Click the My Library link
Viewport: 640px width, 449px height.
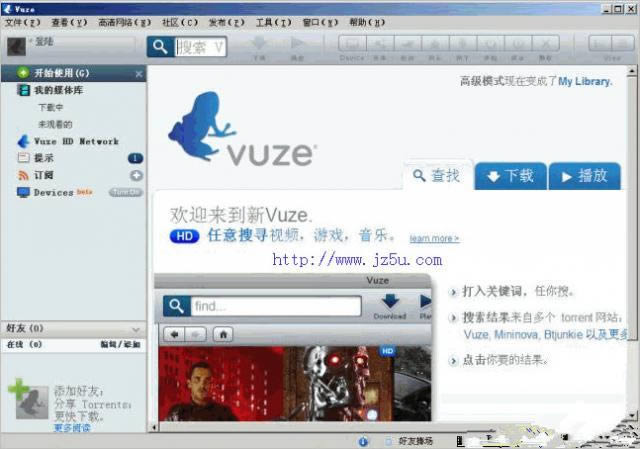click(585, 81)
